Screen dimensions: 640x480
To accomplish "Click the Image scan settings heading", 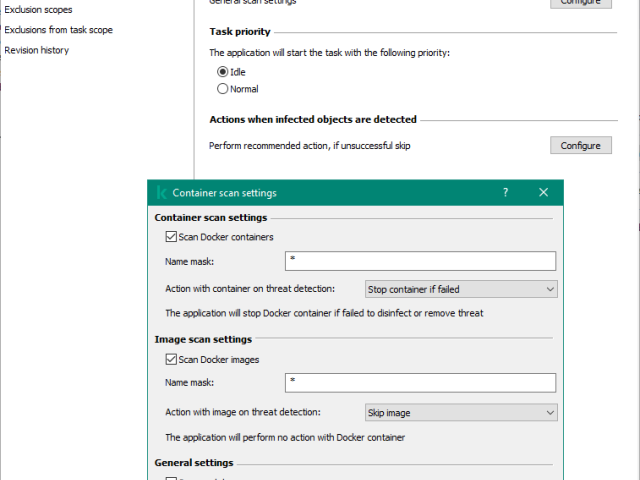I will [x=203, y=340].
